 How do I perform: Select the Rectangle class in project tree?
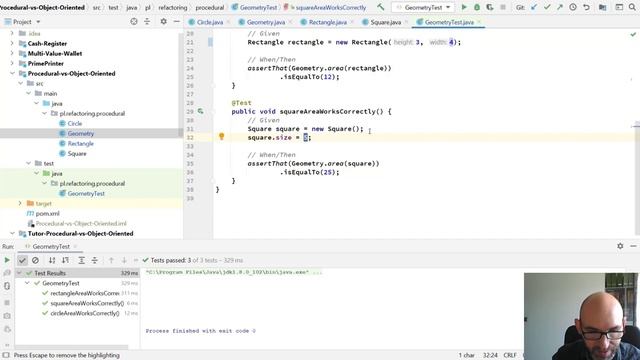[x=80, y=143]
